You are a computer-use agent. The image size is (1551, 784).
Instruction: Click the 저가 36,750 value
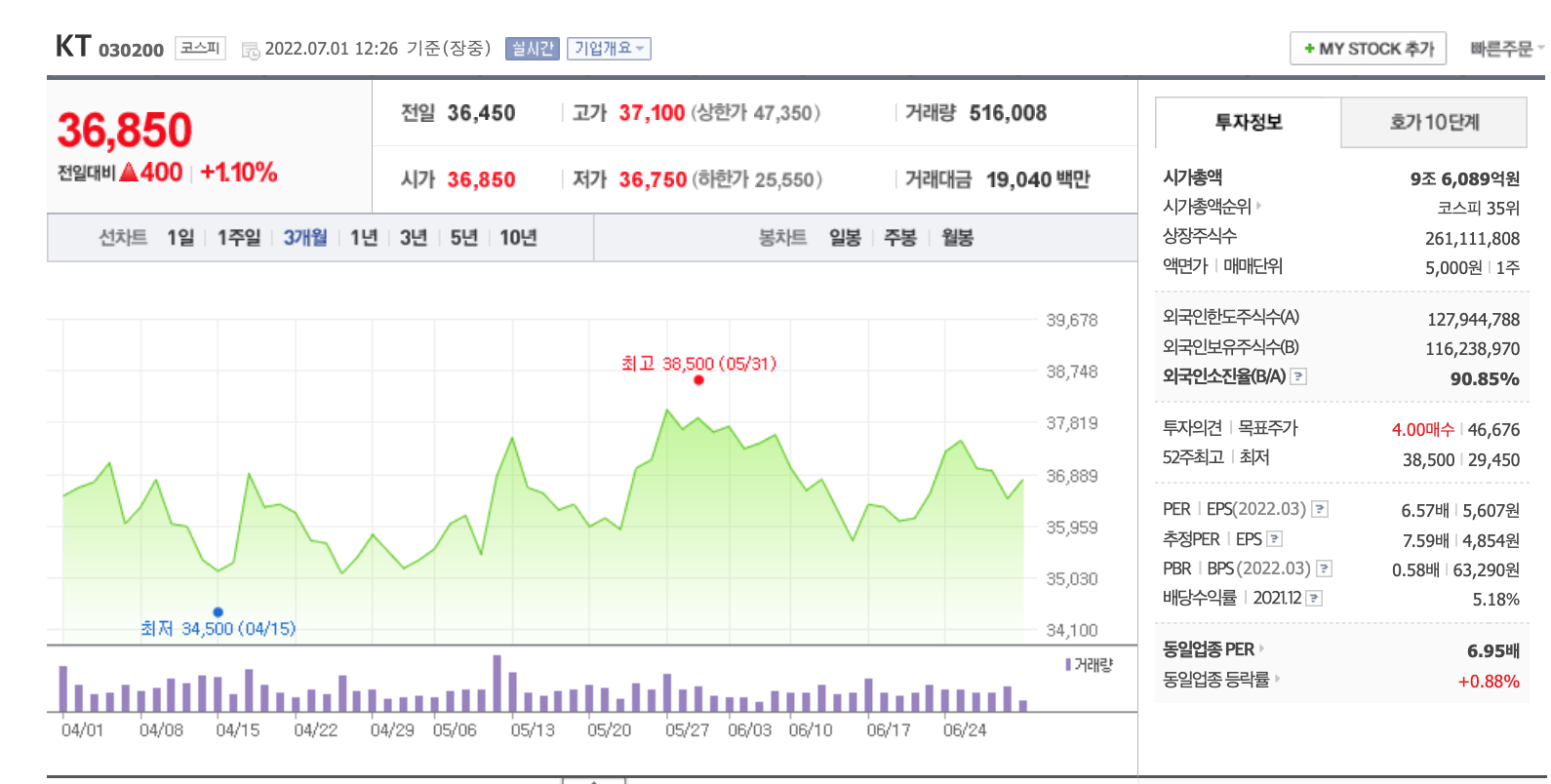click(653, 179)
